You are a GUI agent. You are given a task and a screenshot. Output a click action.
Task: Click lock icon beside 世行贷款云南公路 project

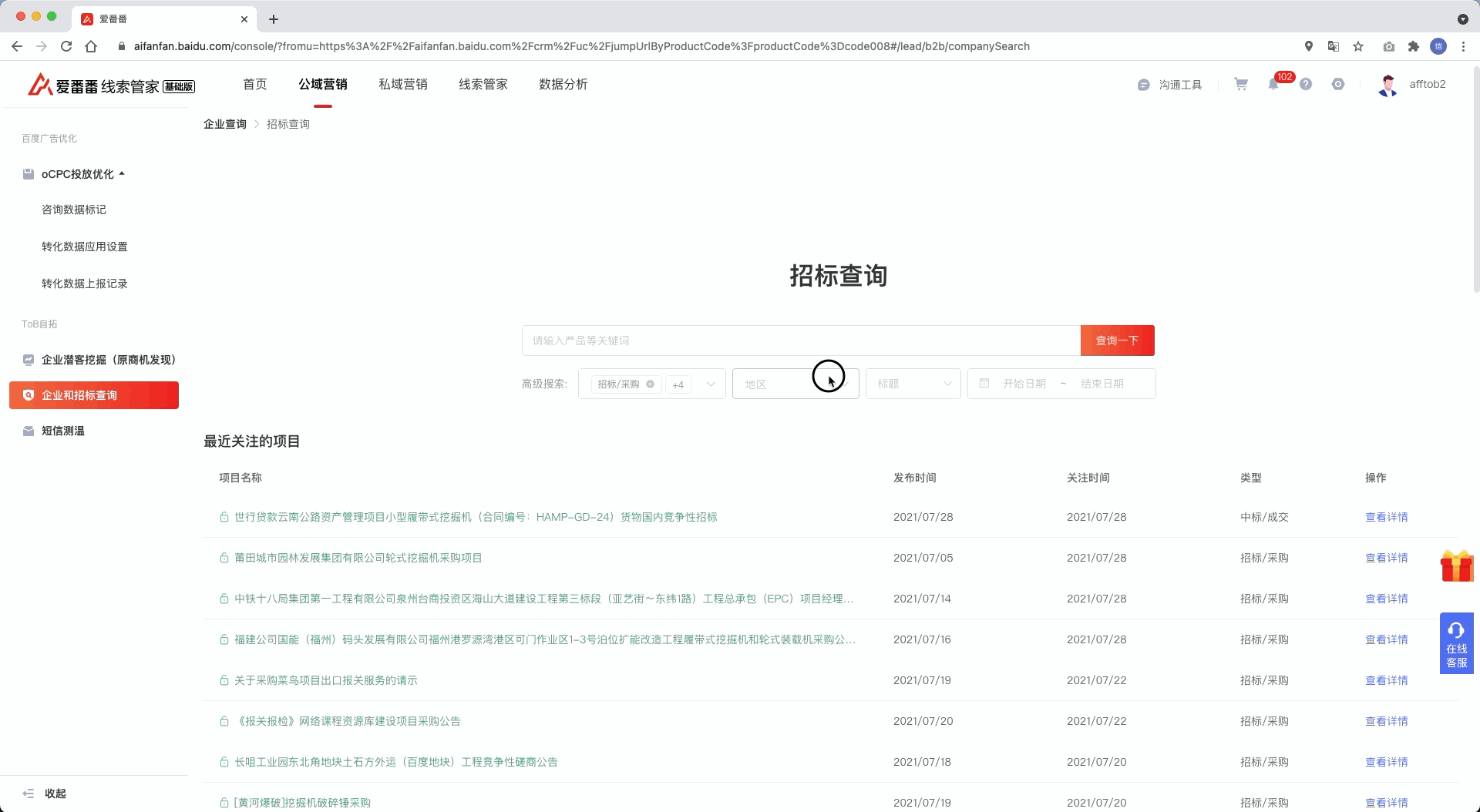tap(224, 517)
